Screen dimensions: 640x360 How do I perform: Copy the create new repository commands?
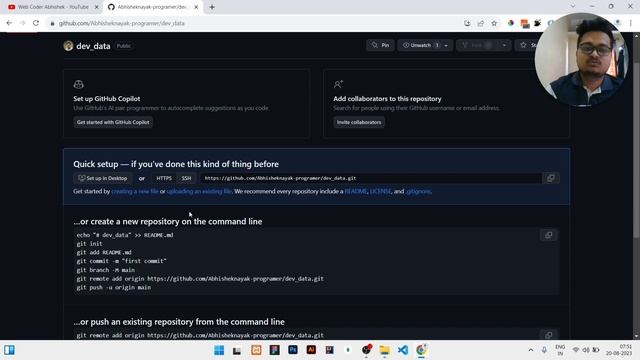(549, 235)
